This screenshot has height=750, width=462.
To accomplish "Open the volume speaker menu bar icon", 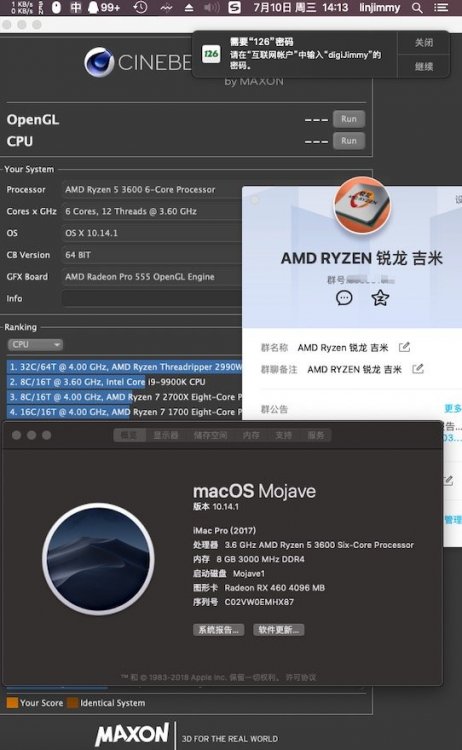I will [x=211, y=7].
